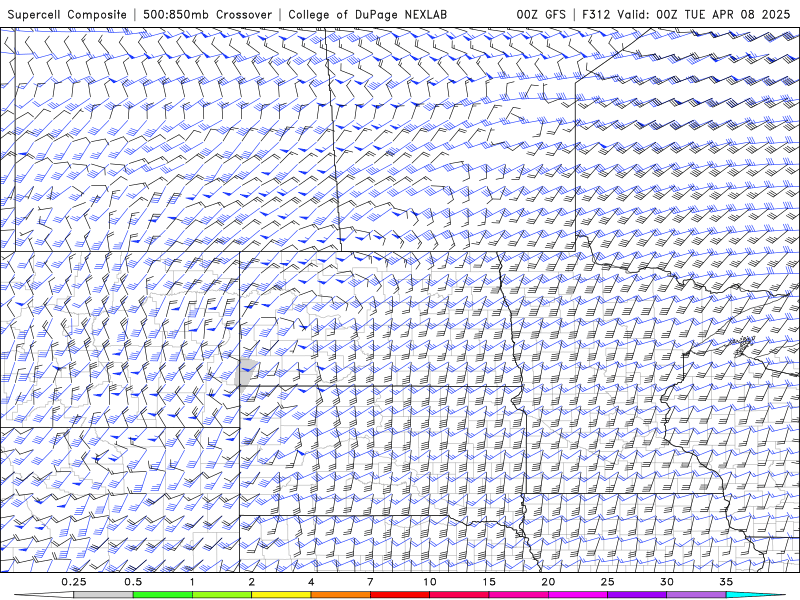Click the '0.25' color scale label
Image resolution: width=800 pixels, height=600 pixels.
pyautogui.click(x=74, y=582)
